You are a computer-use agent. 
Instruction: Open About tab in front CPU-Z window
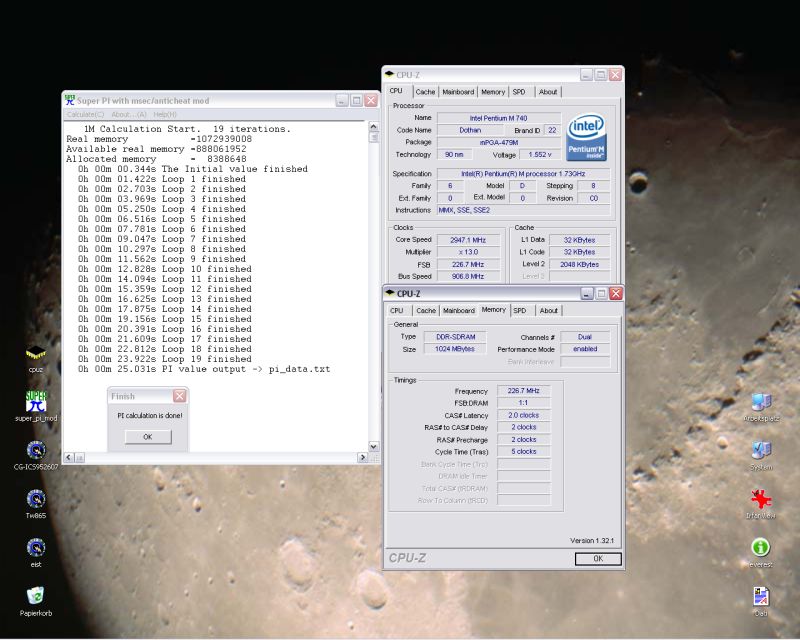[548, 310]
